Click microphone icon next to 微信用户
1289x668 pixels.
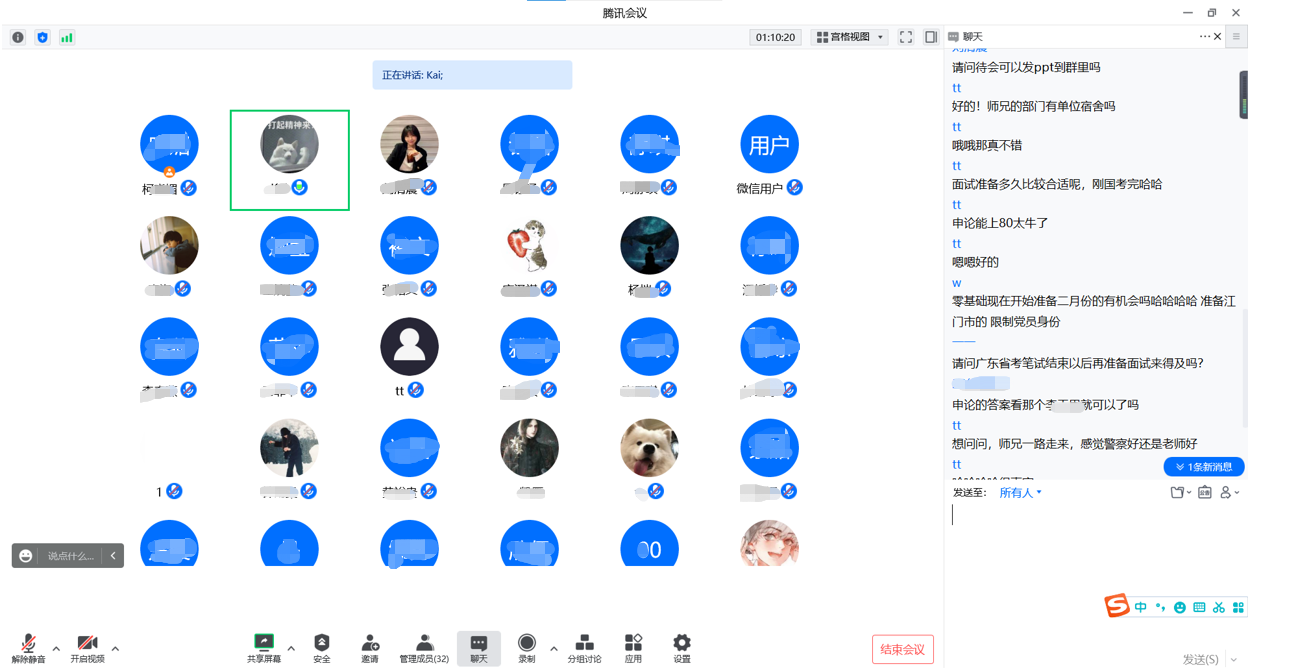[794, 187]
